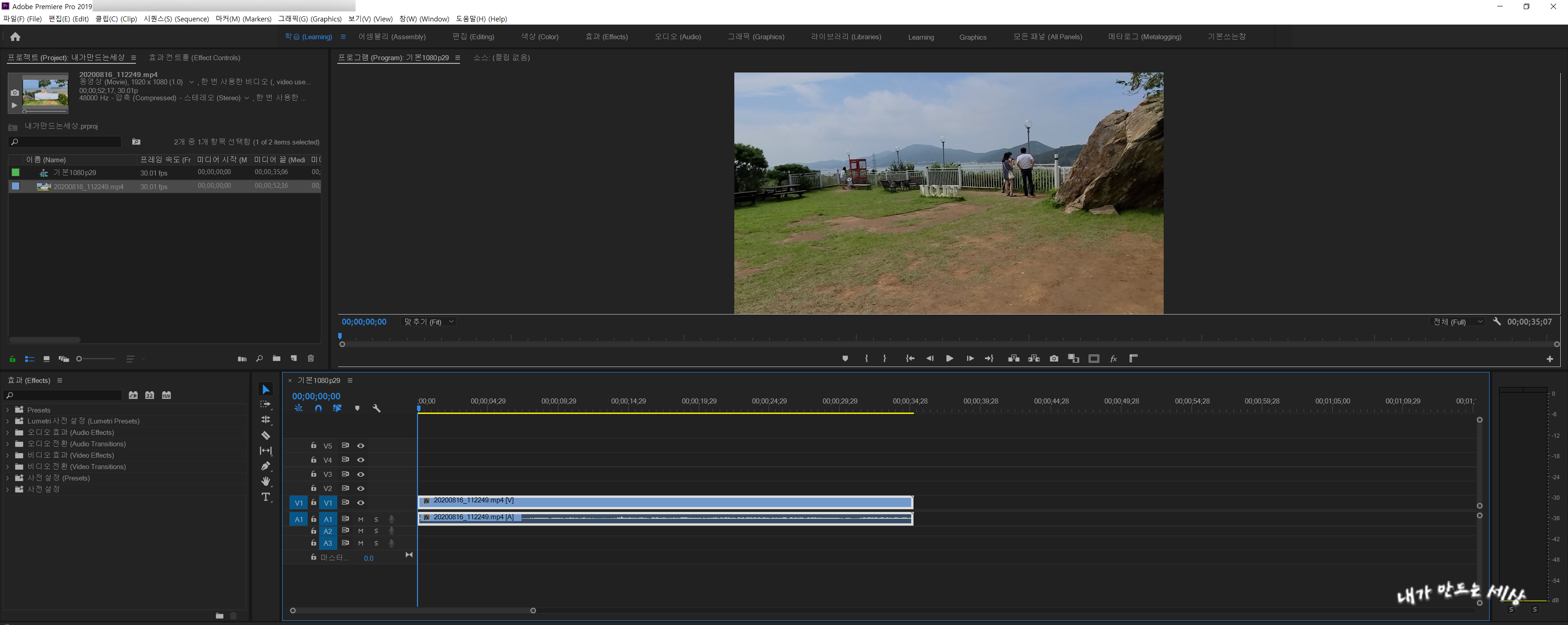Viewport: 1568px width, 625px height.
Task: Switch to the Editing workspace tab
Action: click(473, 37)
